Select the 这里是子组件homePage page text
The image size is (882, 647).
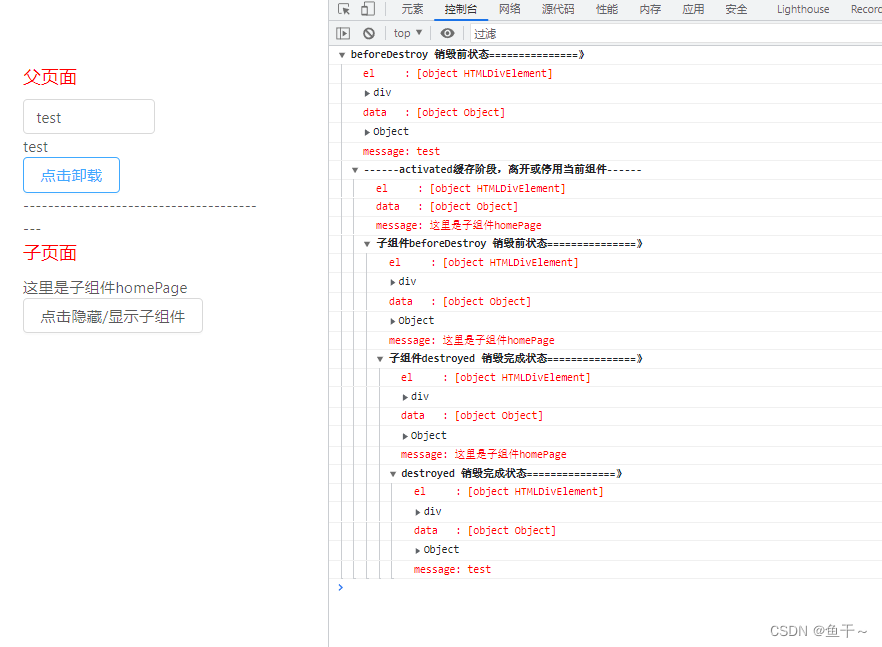105,287
